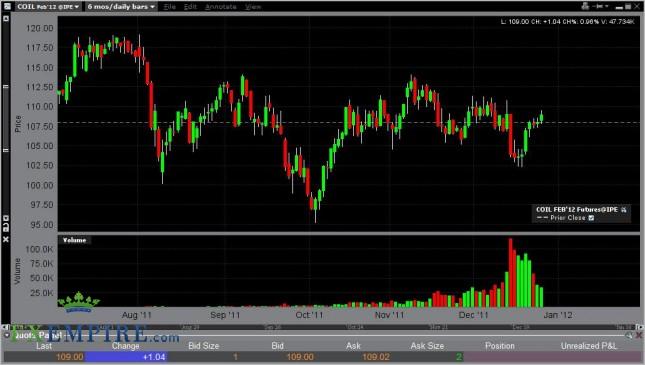Screen dimensions: 645x365
Task: Open the File menu
Action: coord(169,7)
